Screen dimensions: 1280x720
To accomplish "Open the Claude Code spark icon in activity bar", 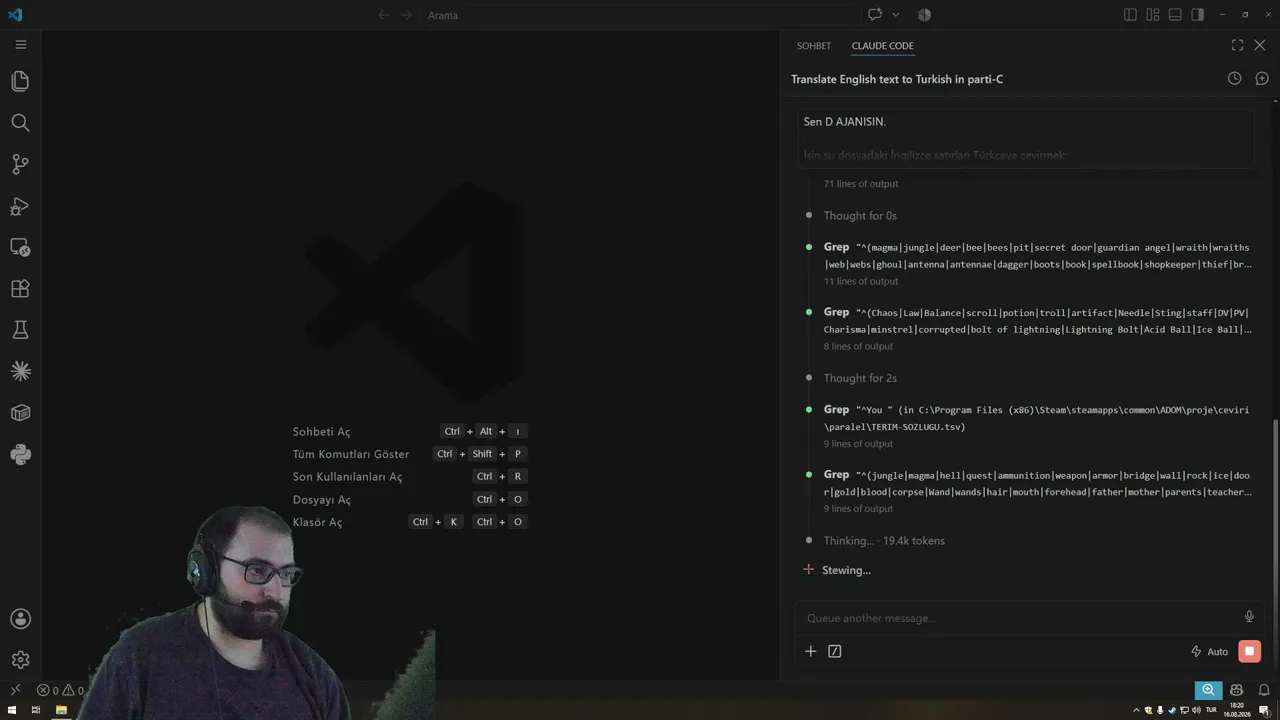I will click(x=20, y=372).
